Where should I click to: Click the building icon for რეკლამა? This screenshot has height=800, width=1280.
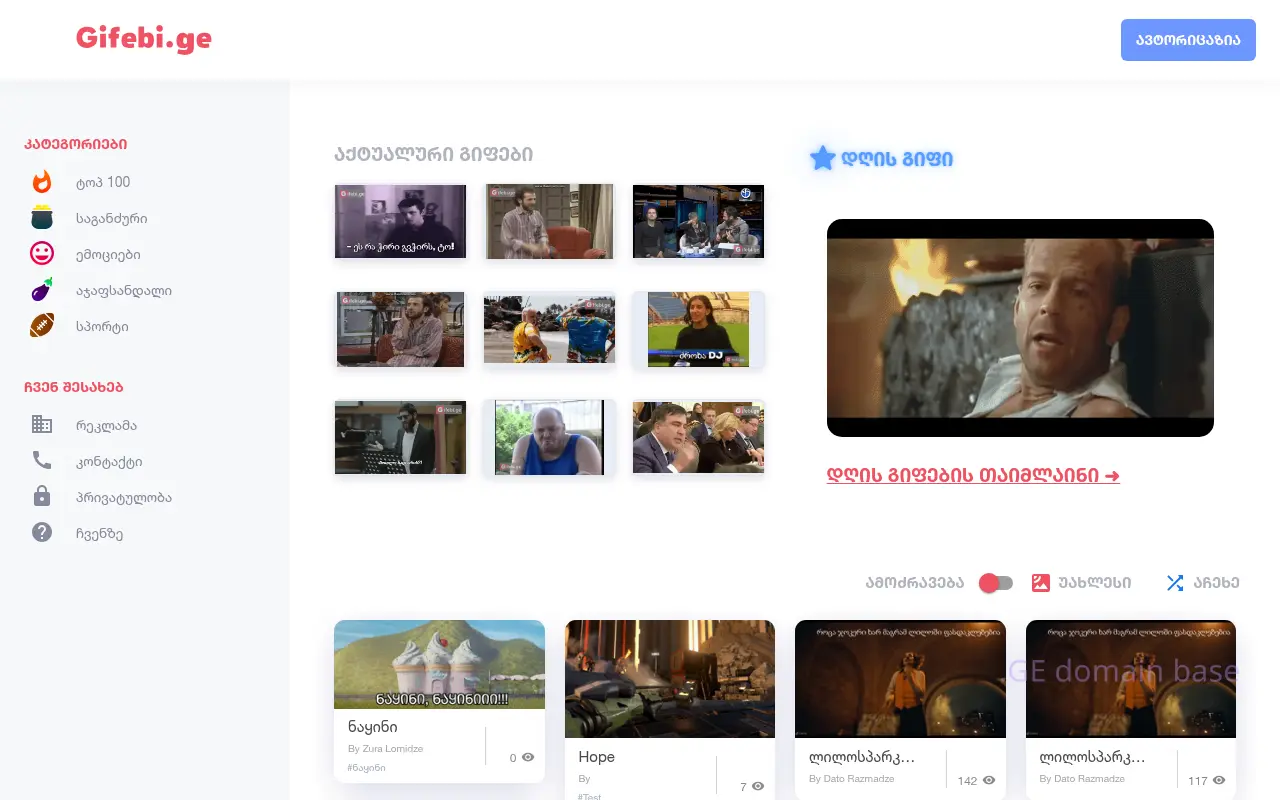(42, 425)
